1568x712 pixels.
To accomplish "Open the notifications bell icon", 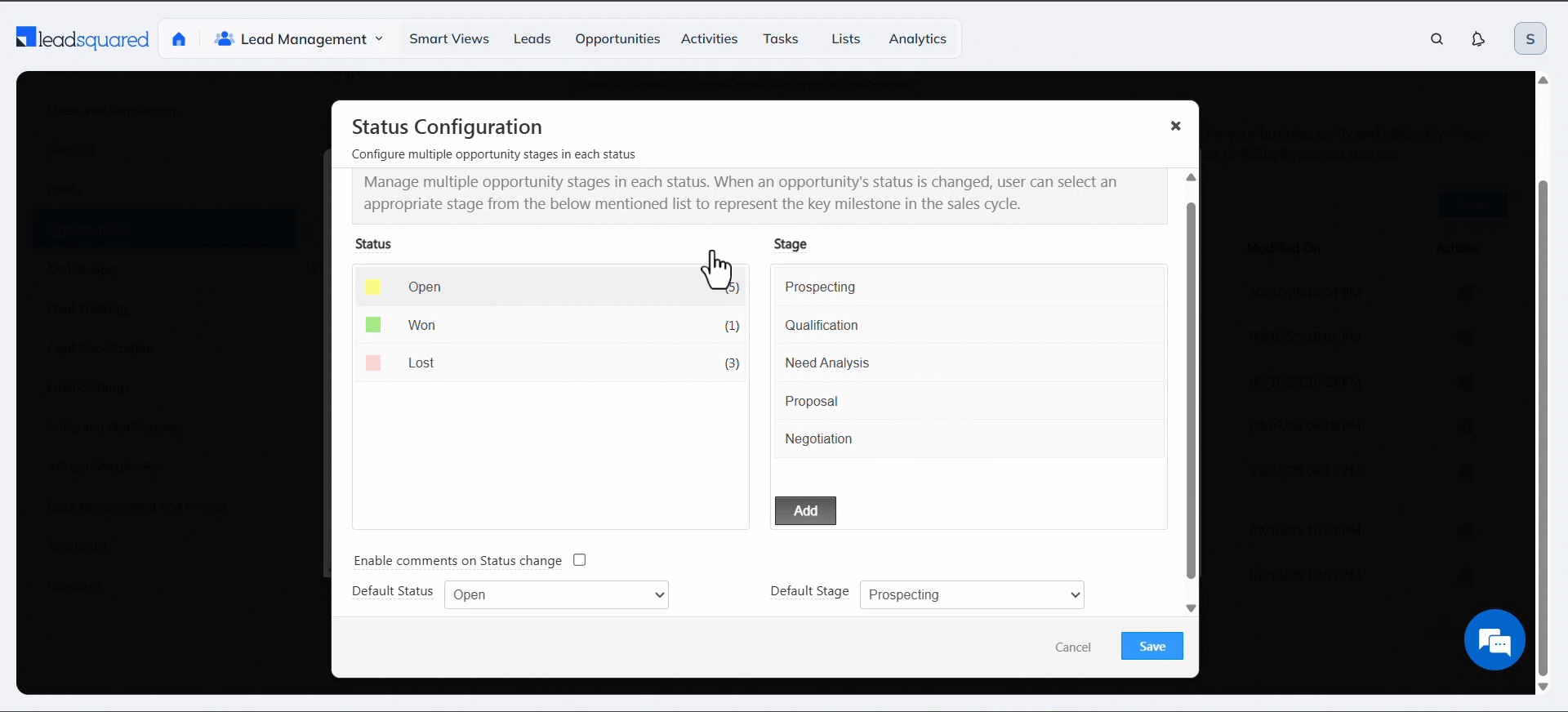I will [x=1477, y=39].
